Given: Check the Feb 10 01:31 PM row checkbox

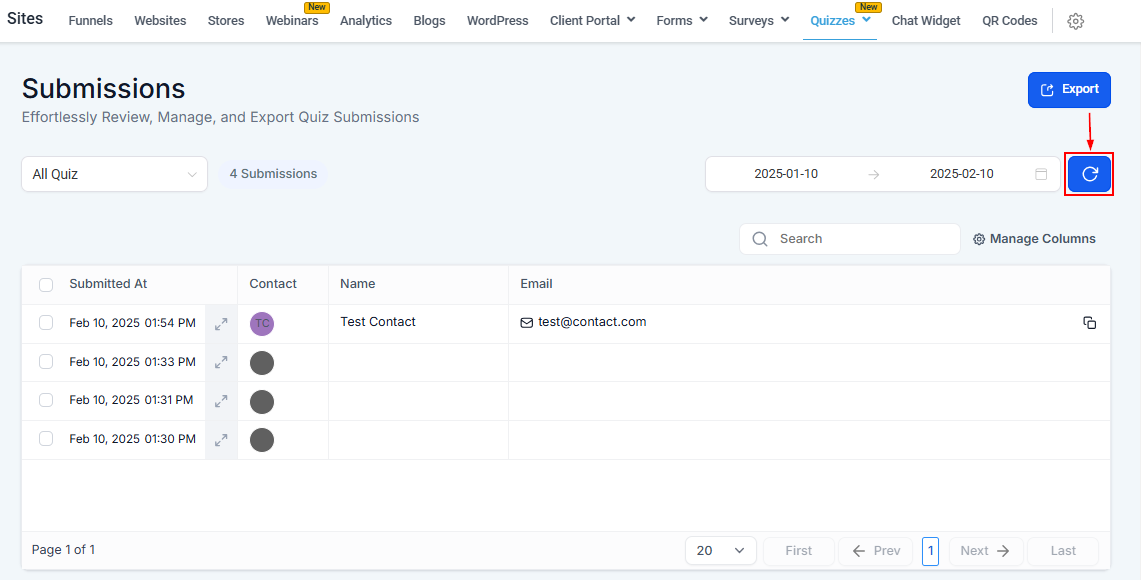Looking at the screenshot, I should click(46, 400).
